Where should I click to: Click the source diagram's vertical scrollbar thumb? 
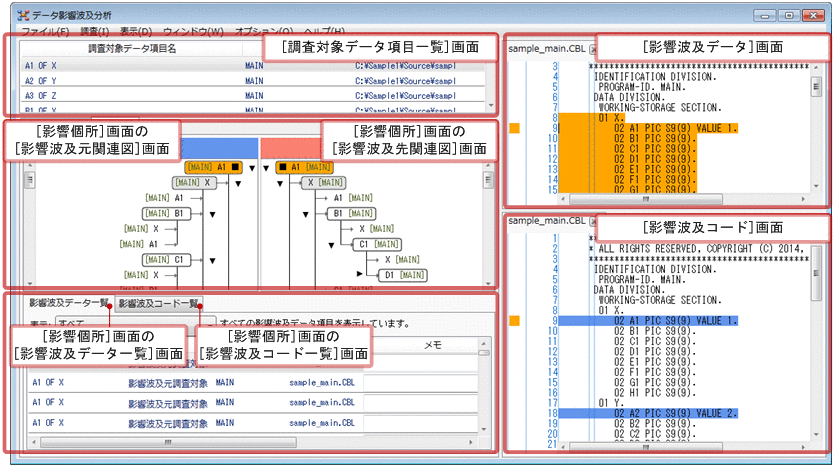tap(30, 180)
